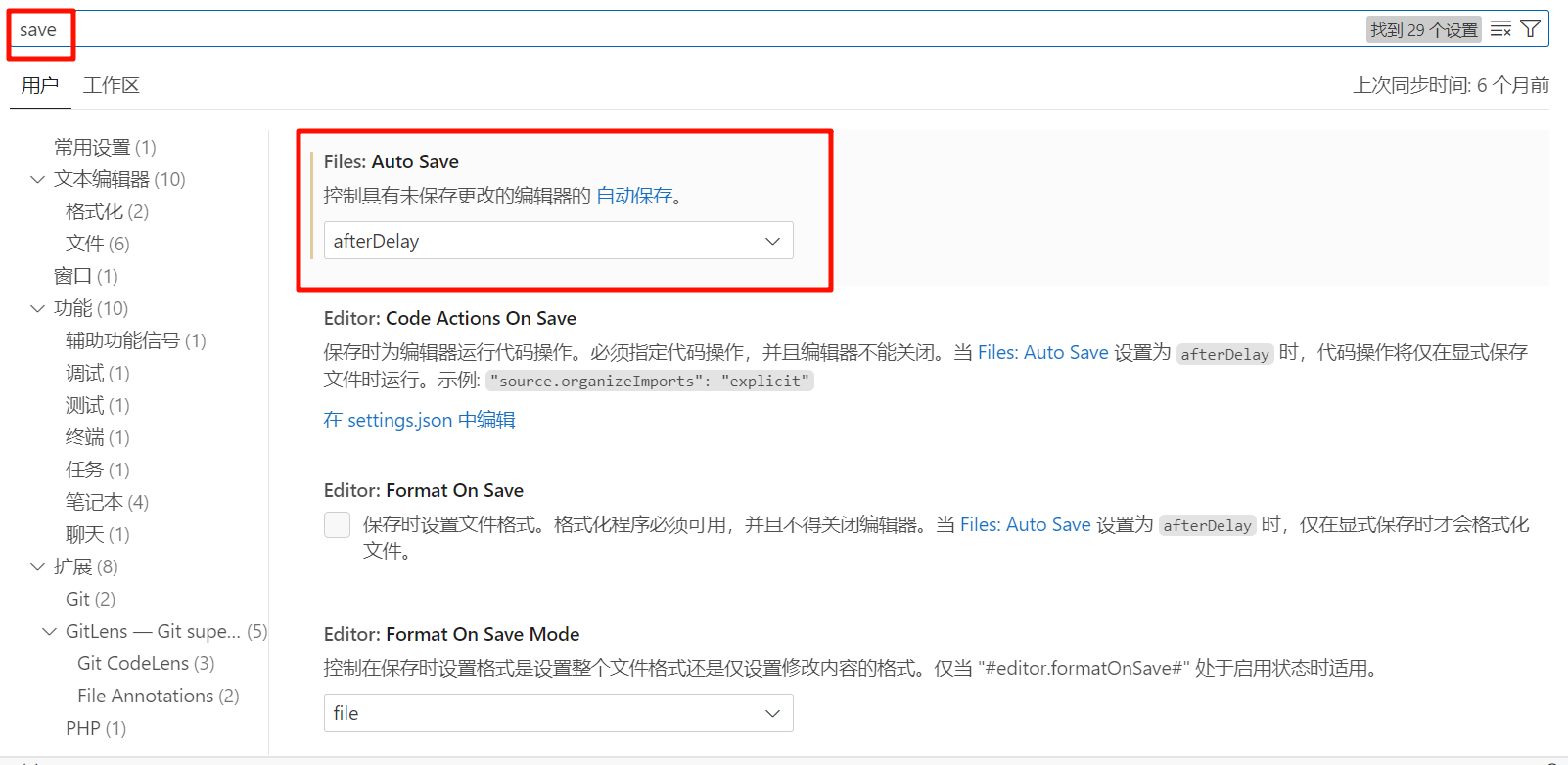Select 文件 (6) category
Viewport: 1568px width, 765px height.
[97, 244]
